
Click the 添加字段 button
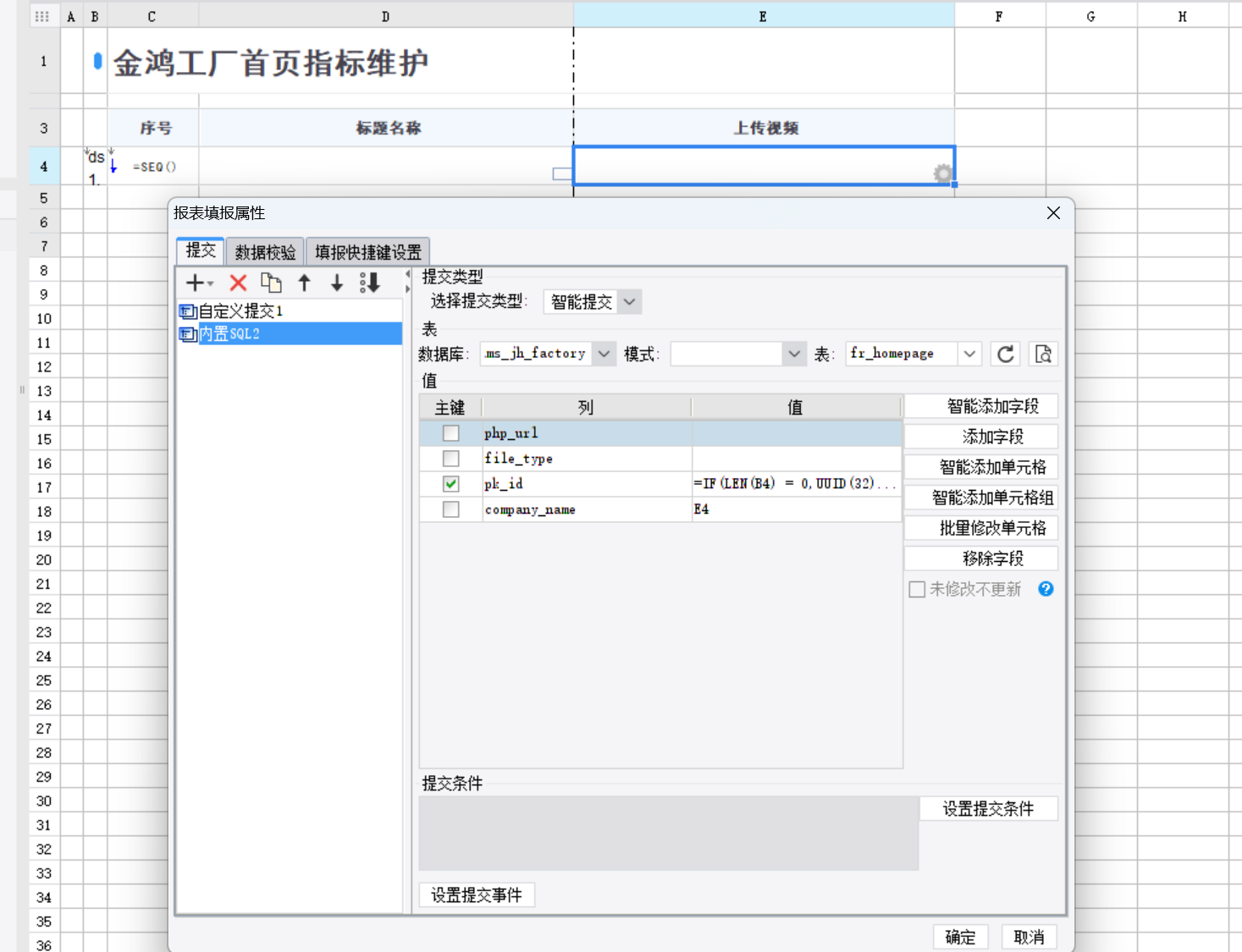pos(981,437)
